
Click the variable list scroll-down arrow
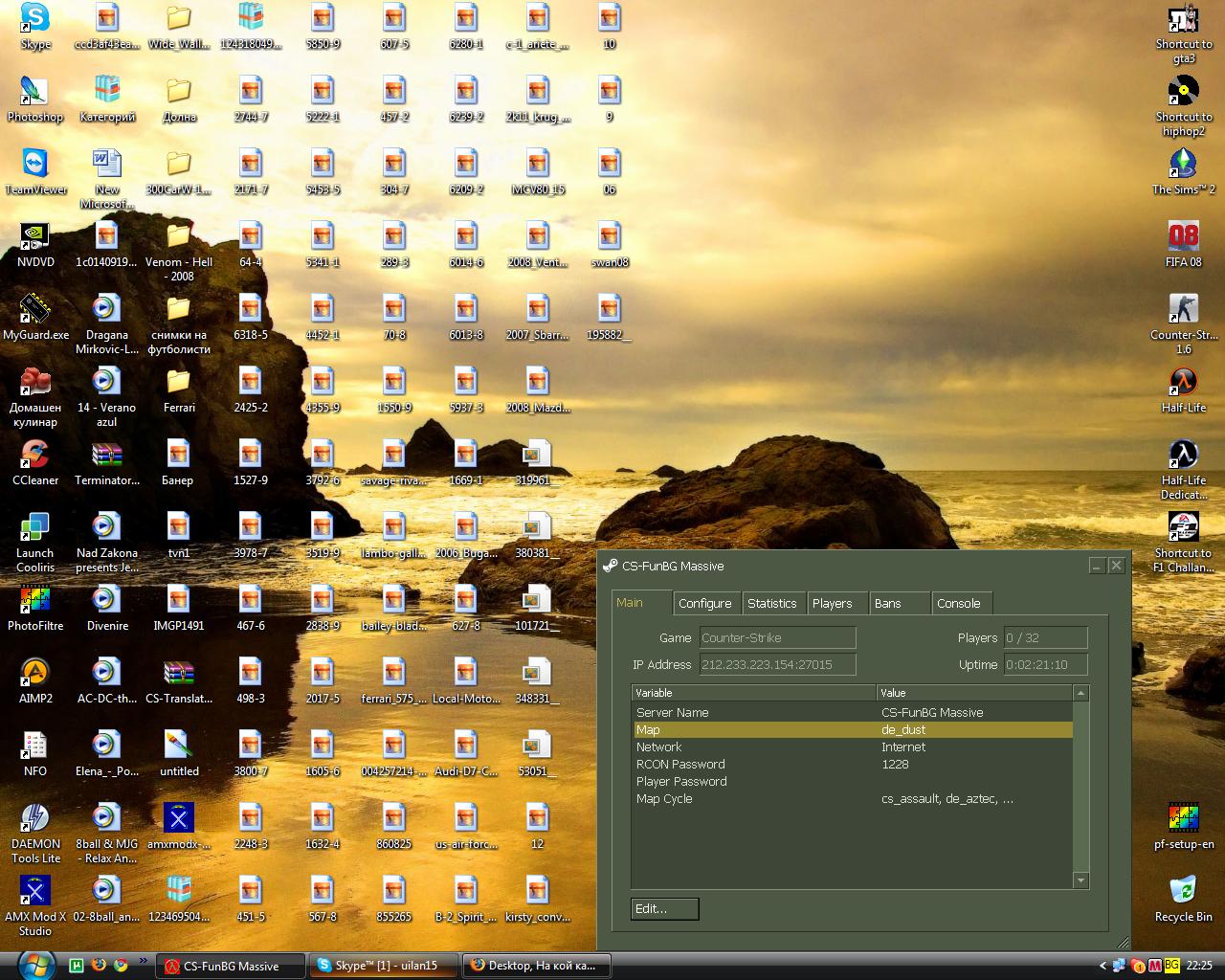1080,880
